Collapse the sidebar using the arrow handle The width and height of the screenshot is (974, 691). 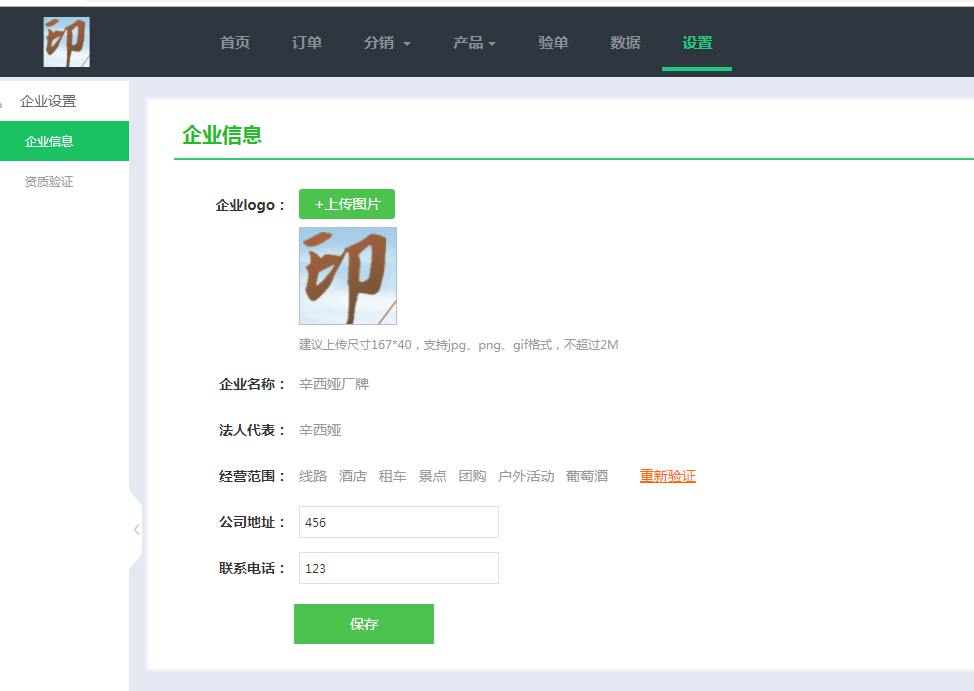tap(136, 529)
